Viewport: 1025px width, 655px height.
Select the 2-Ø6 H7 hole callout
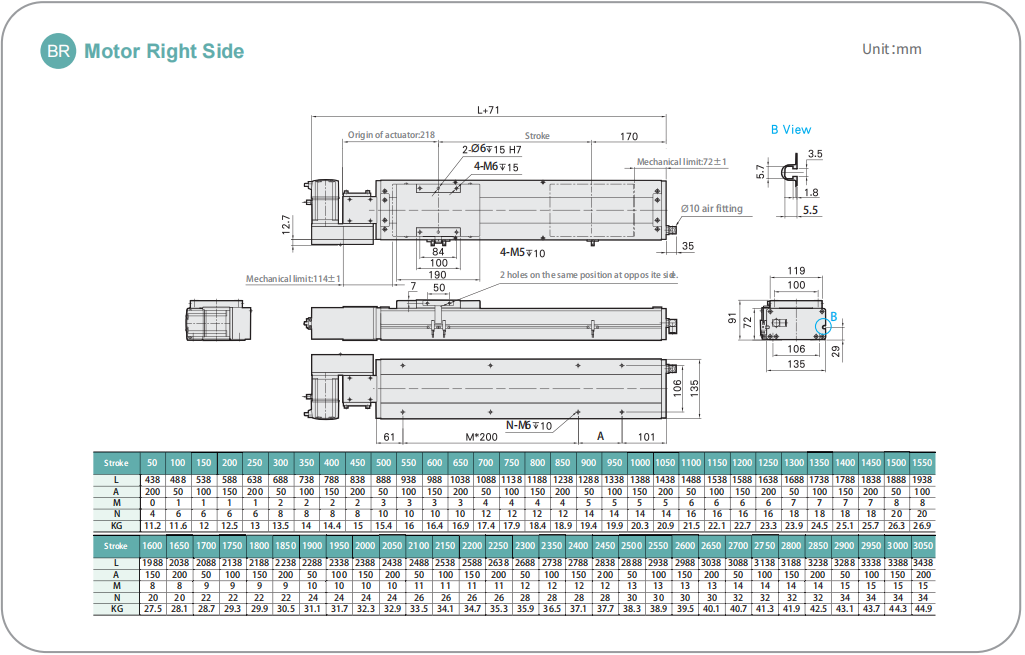point(491,149)
